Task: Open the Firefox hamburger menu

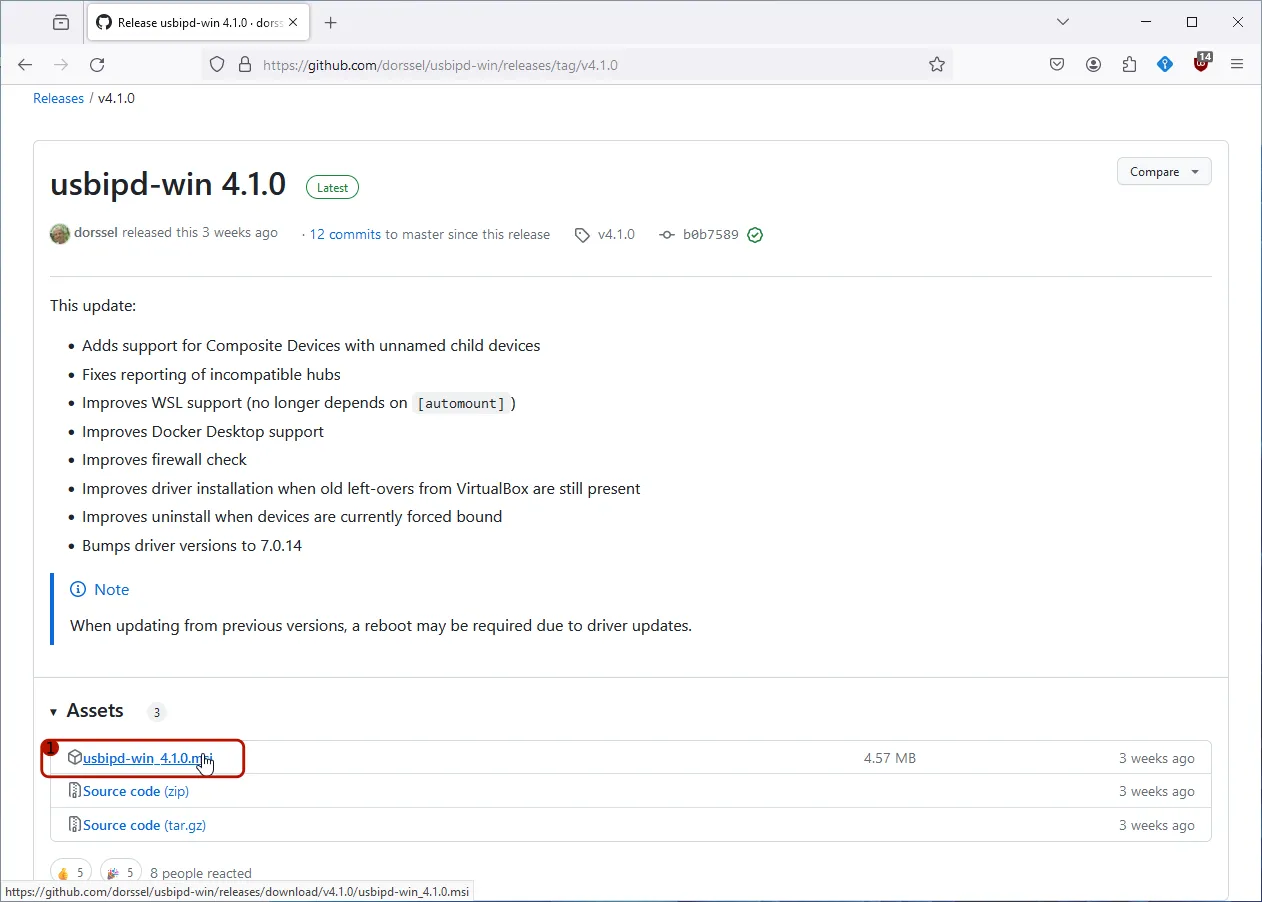Action: click(1237, 64)
